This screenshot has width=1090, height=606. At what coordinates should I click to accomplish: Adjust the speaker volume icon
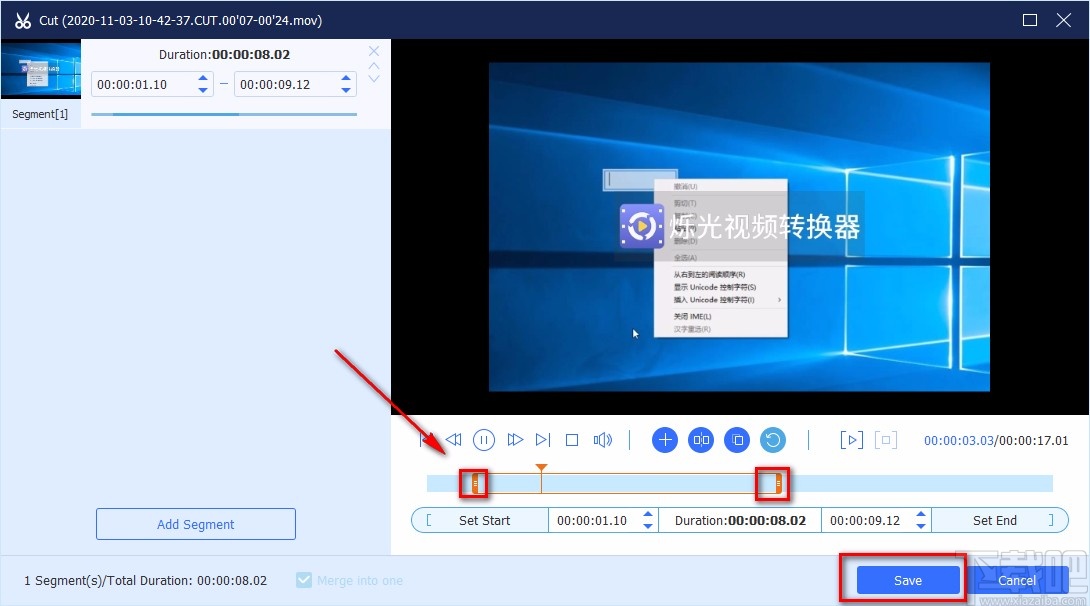606,439
